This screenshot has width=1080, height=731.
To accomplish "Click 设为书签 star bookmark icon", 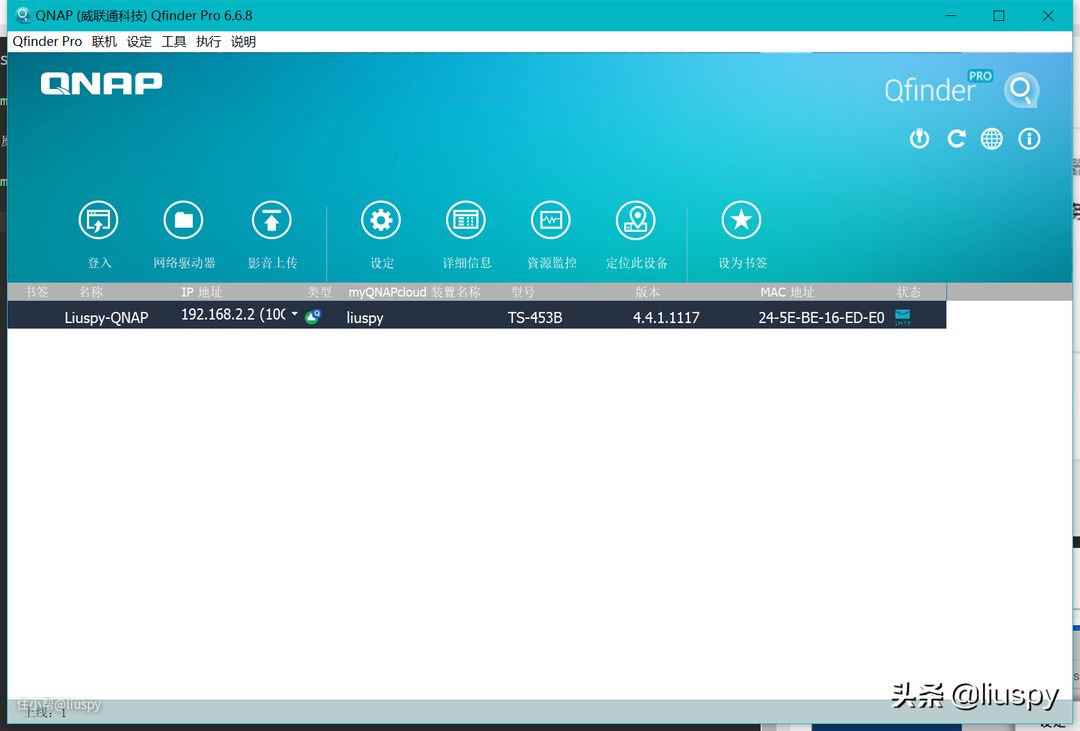I will [741, 221].
